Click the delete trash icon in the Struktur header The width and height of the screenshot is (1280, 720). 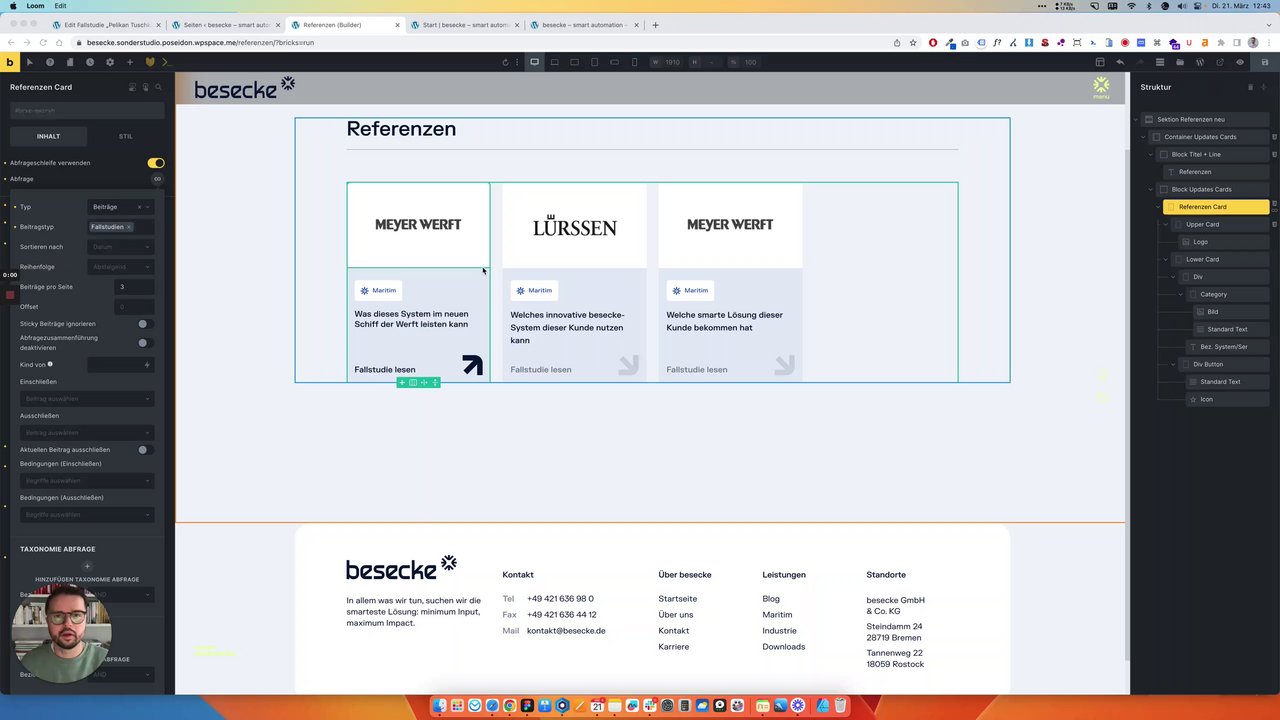coord(1250,87)
